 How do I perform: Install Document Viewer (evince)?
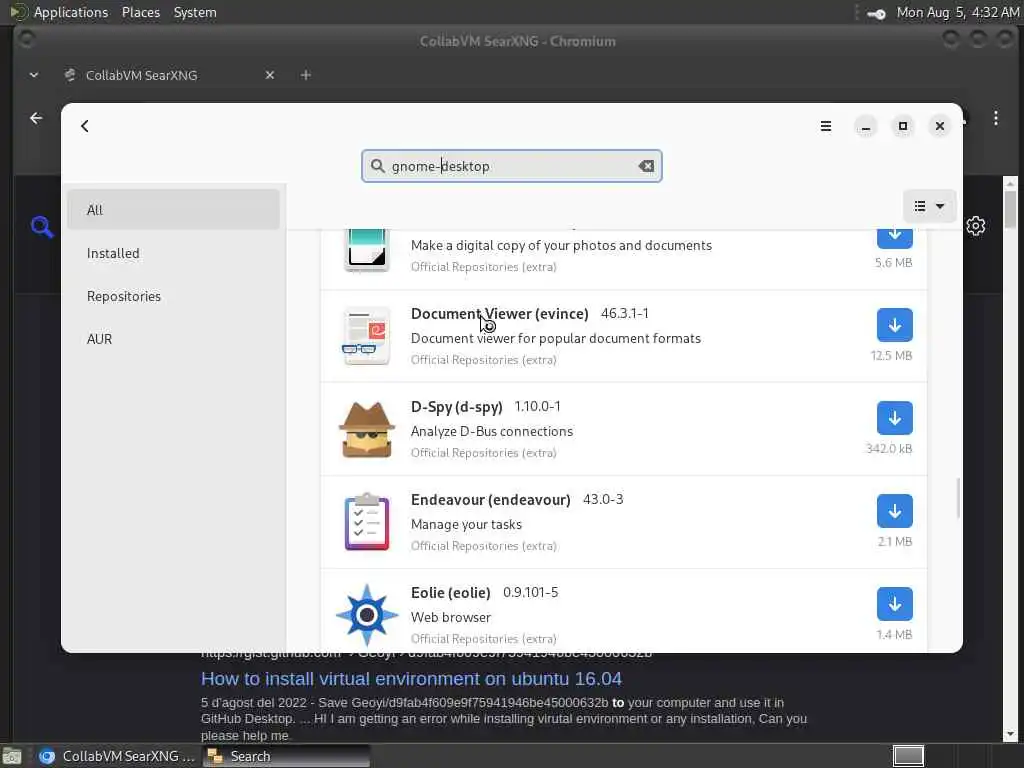point(894,325)
